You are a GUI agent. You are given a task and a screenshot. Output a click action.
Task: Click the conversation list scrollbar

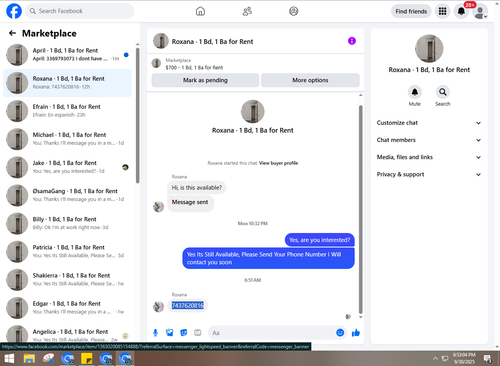tap(137, 115)
